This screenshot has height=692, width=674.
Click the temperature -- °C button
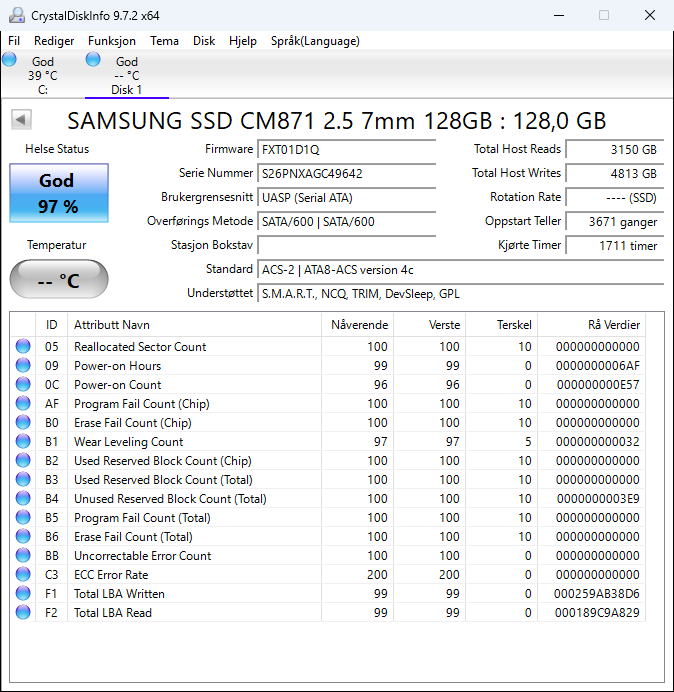coord(59,279)
